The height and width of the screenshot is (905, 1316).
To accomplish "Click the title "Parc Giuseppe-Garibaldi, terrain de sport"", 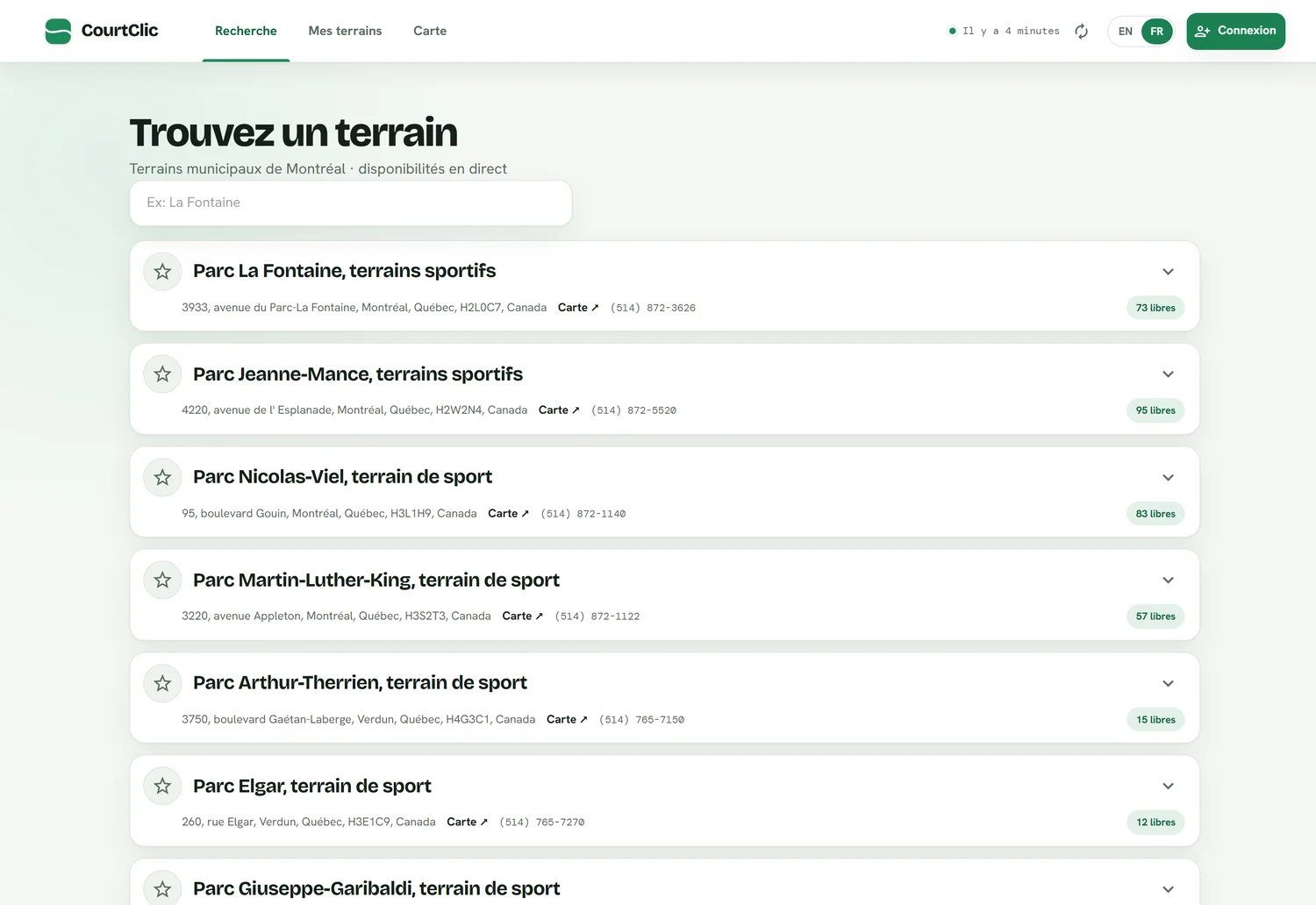I will (x=376, y=889).
